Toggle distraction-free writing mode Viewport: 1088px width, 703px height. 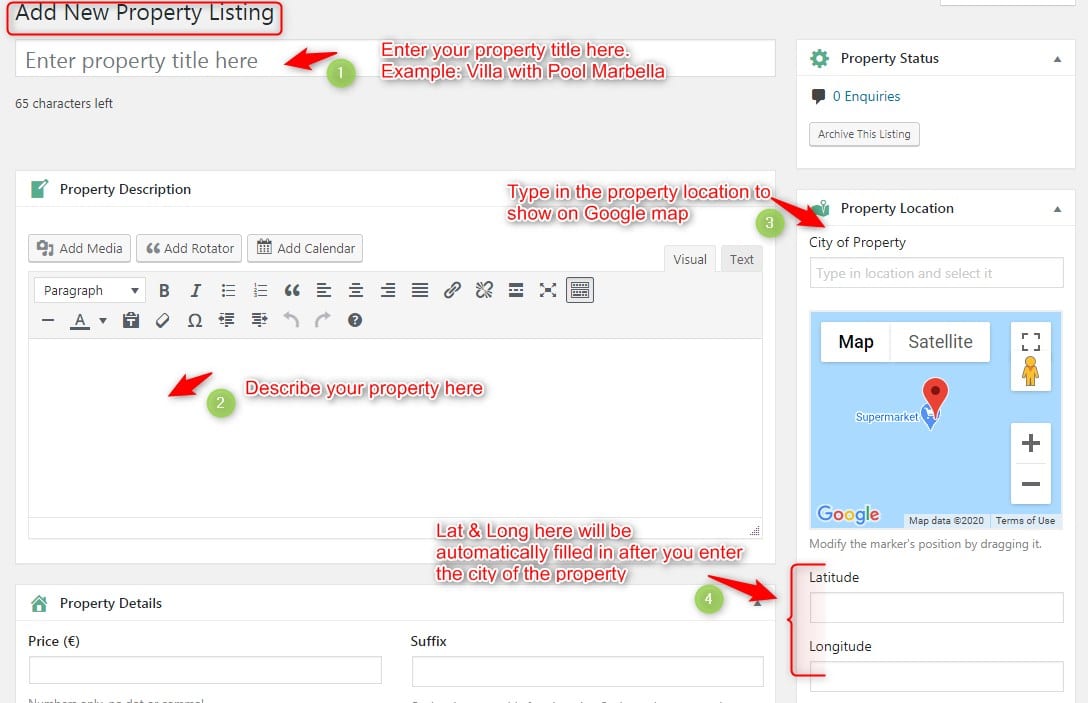tap(548, 290)
